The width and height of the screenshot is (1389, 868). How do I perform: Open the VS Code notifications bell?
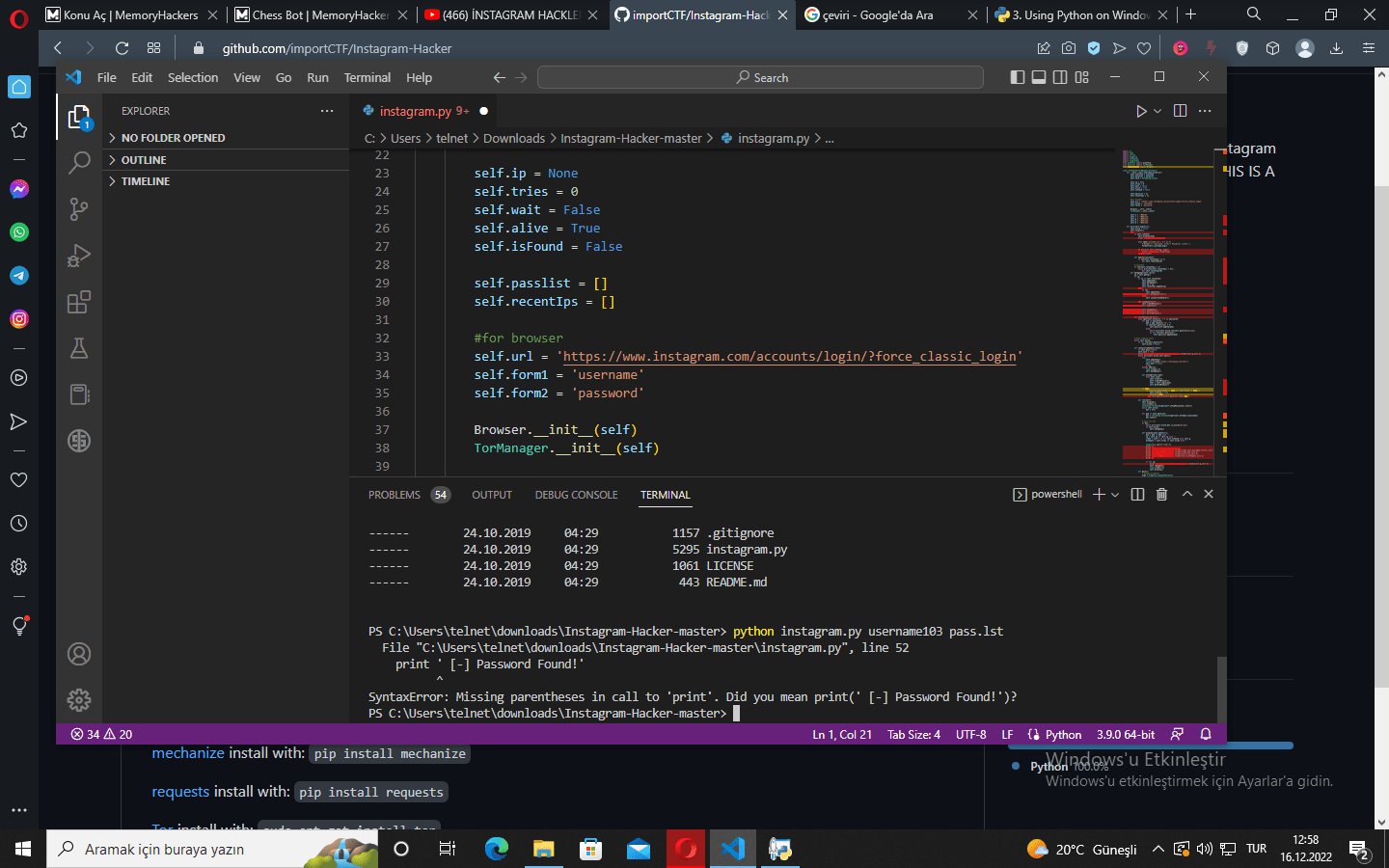tap(1206, 734)
